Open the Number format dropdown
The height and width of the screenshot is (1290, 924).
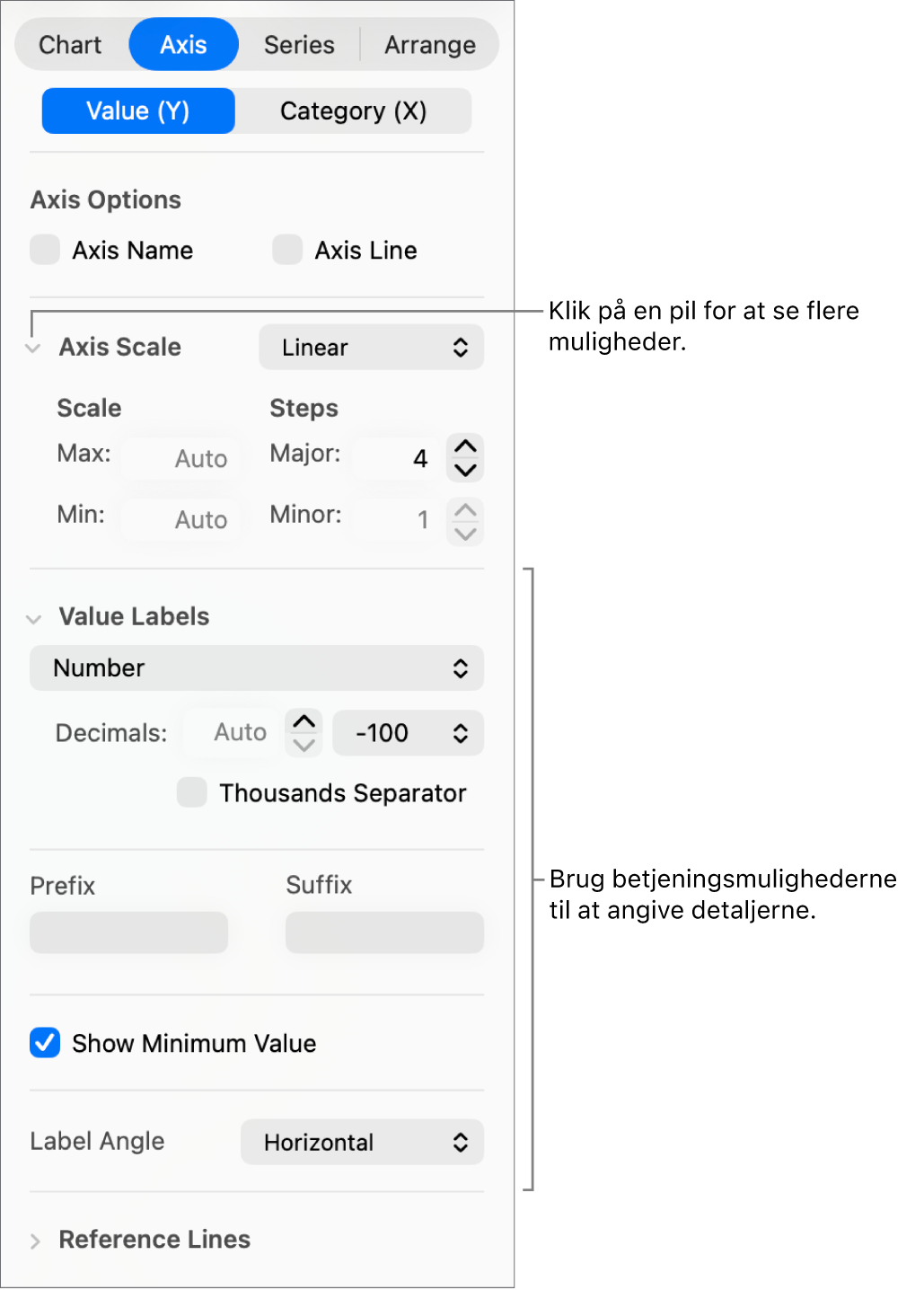[x=257, y=668]
